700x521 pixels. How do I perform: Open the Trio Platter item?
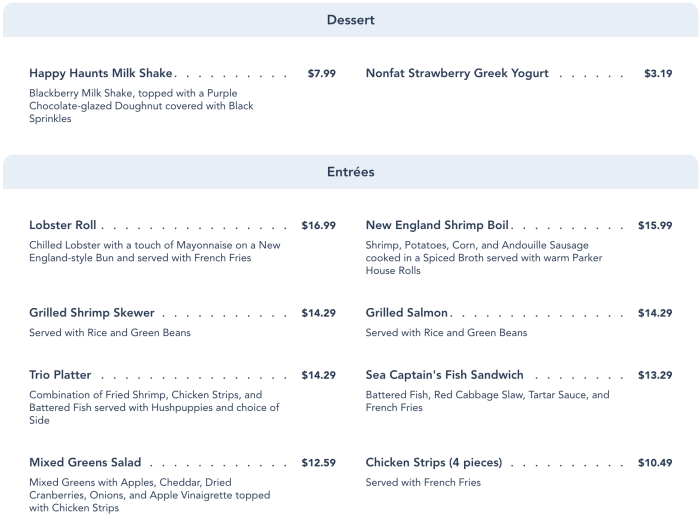tap(60, 375)
